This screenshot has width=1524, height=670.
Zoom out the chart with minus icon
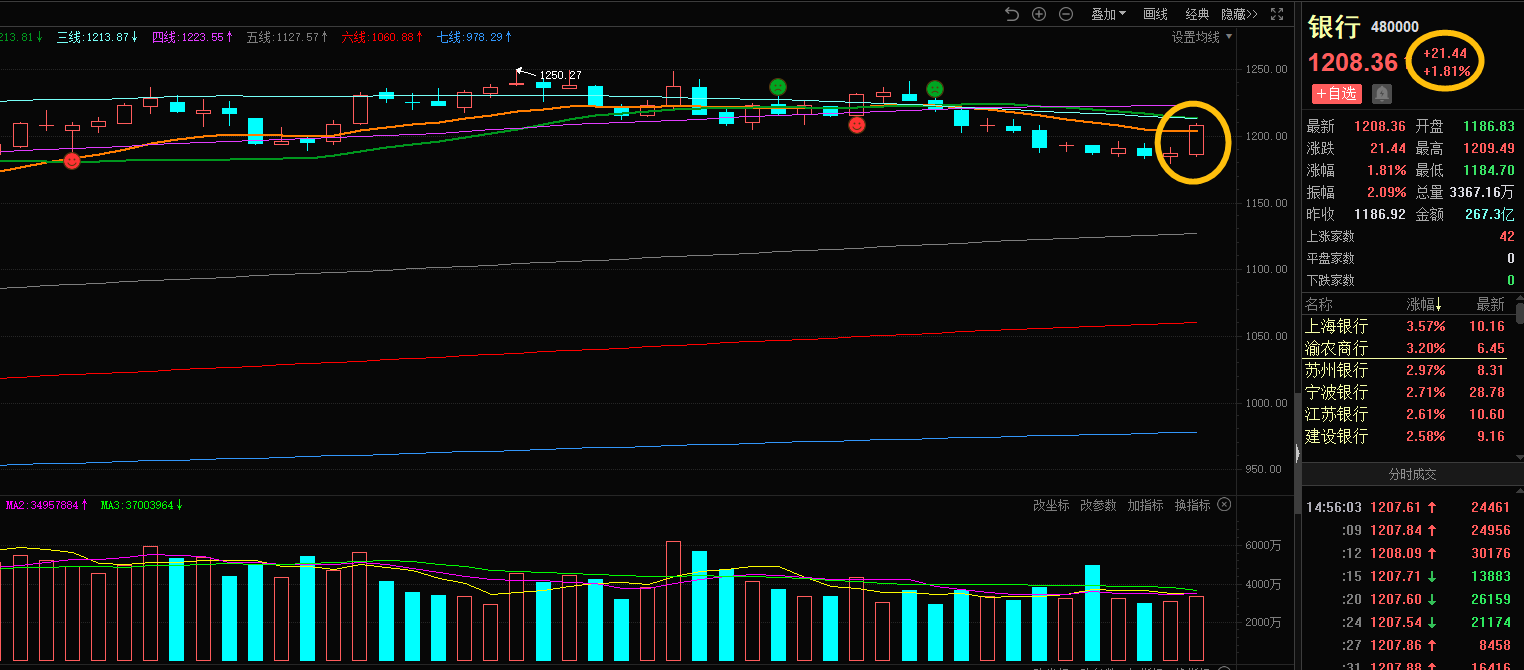pyautogui.click(x=1066, y=14)
